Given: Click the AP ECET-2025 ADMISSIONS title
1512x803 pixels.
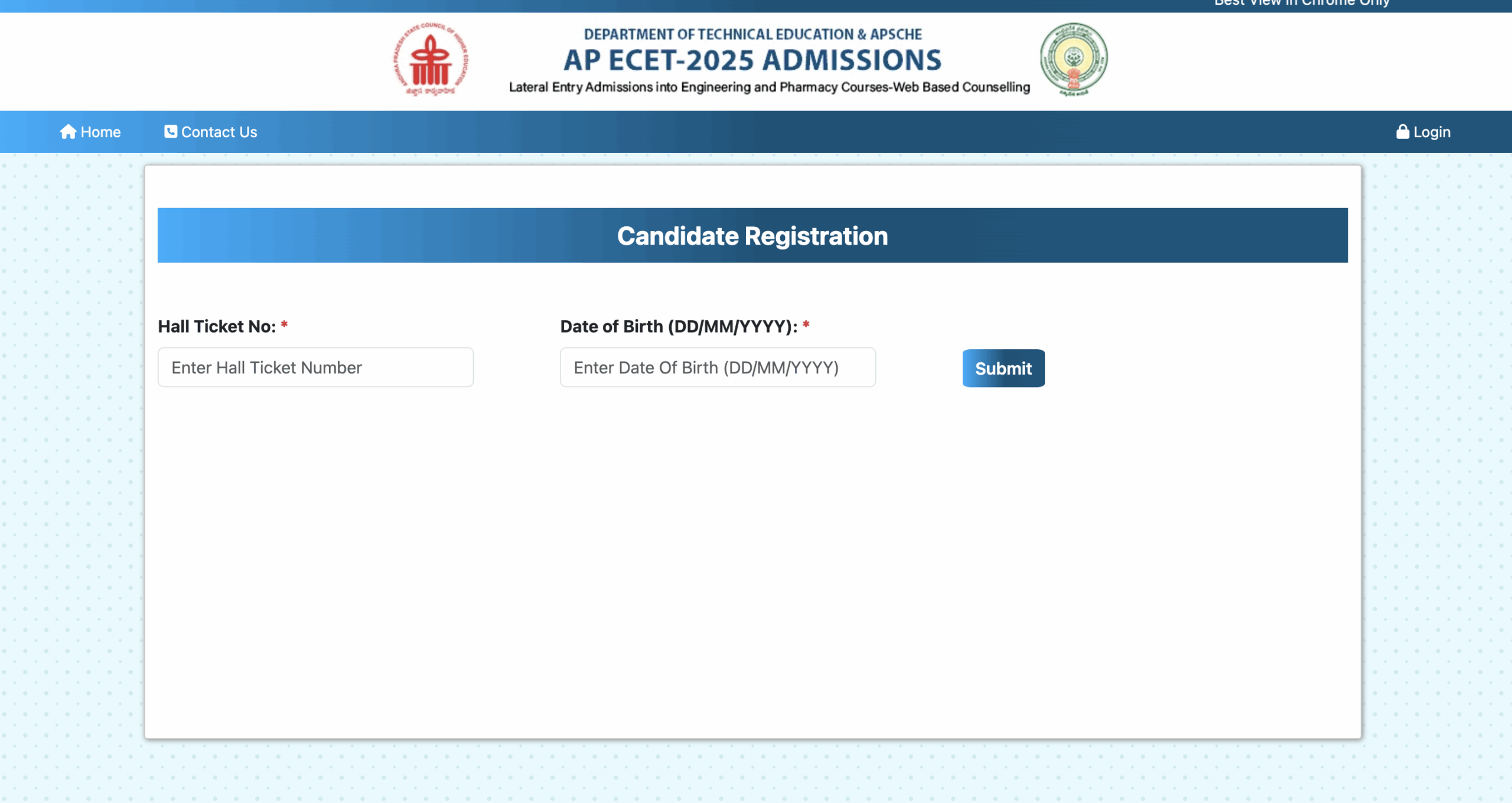Looking at the screenshot, I should point(752,60).
